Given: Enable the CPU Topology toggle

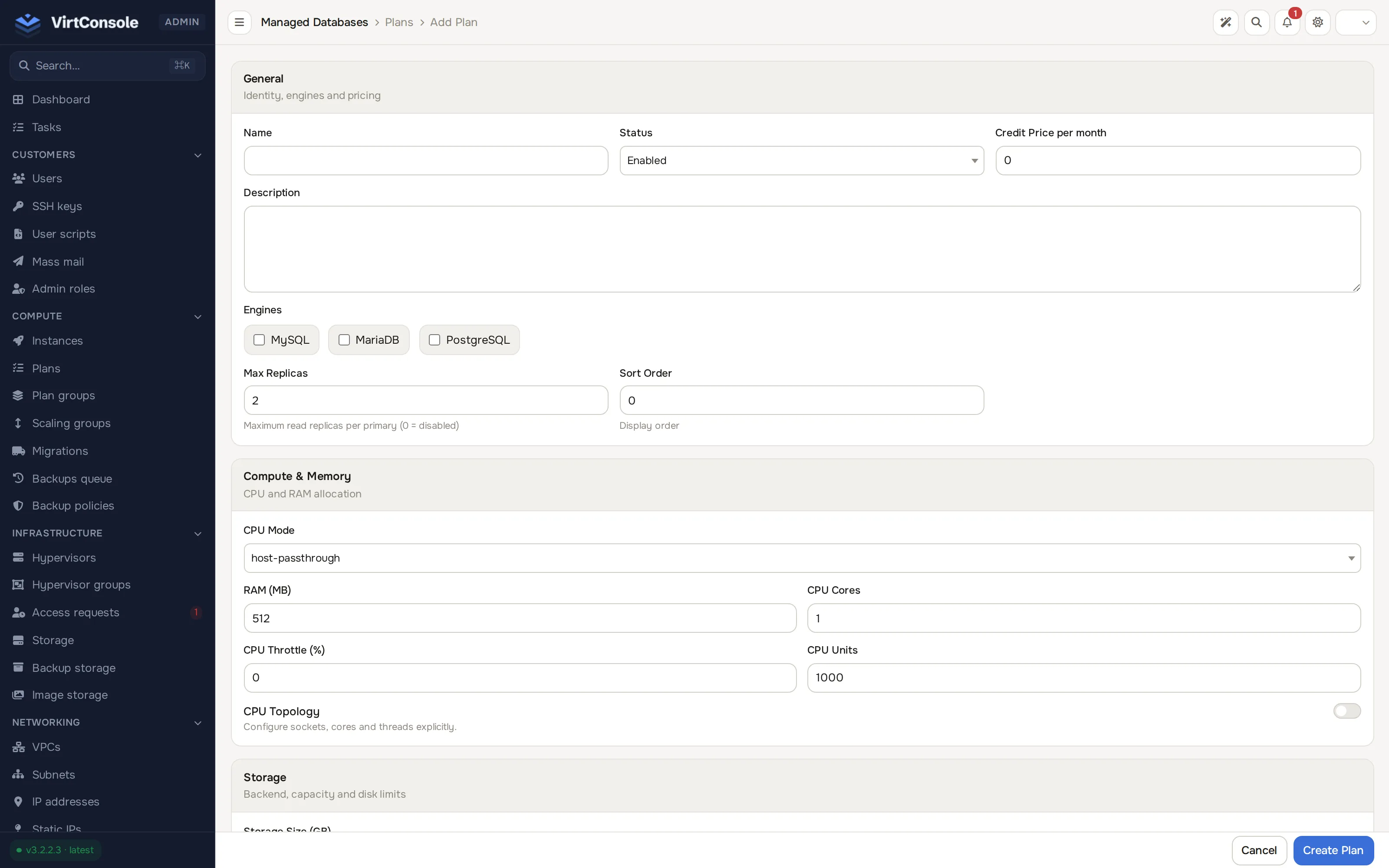Looking at the screenshot, I should [x=1346, y=711].
